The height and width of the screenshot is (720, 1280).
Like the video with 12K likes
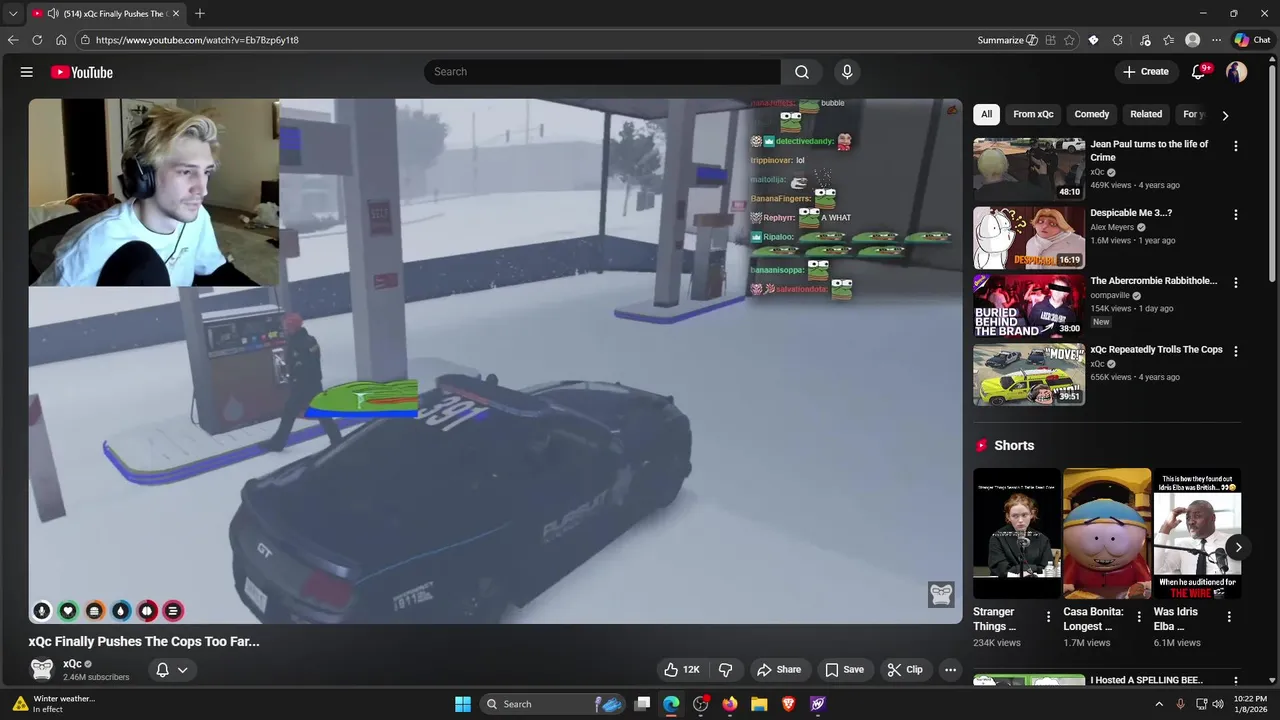click(681, 670)
